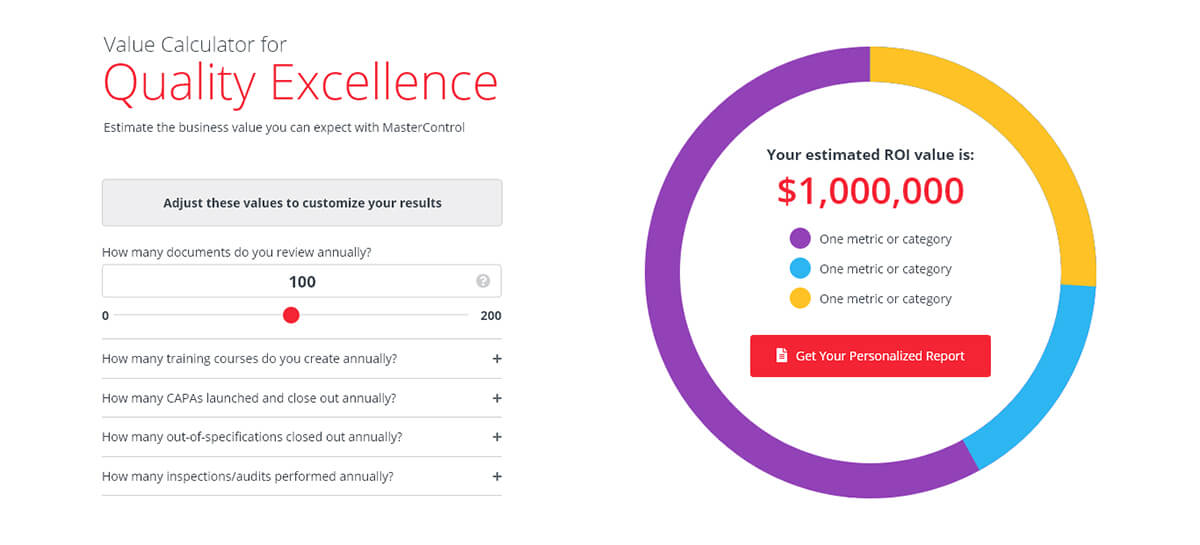Click the yellow legend dot
The image size is (1200, 545).
tap(800, 298)
